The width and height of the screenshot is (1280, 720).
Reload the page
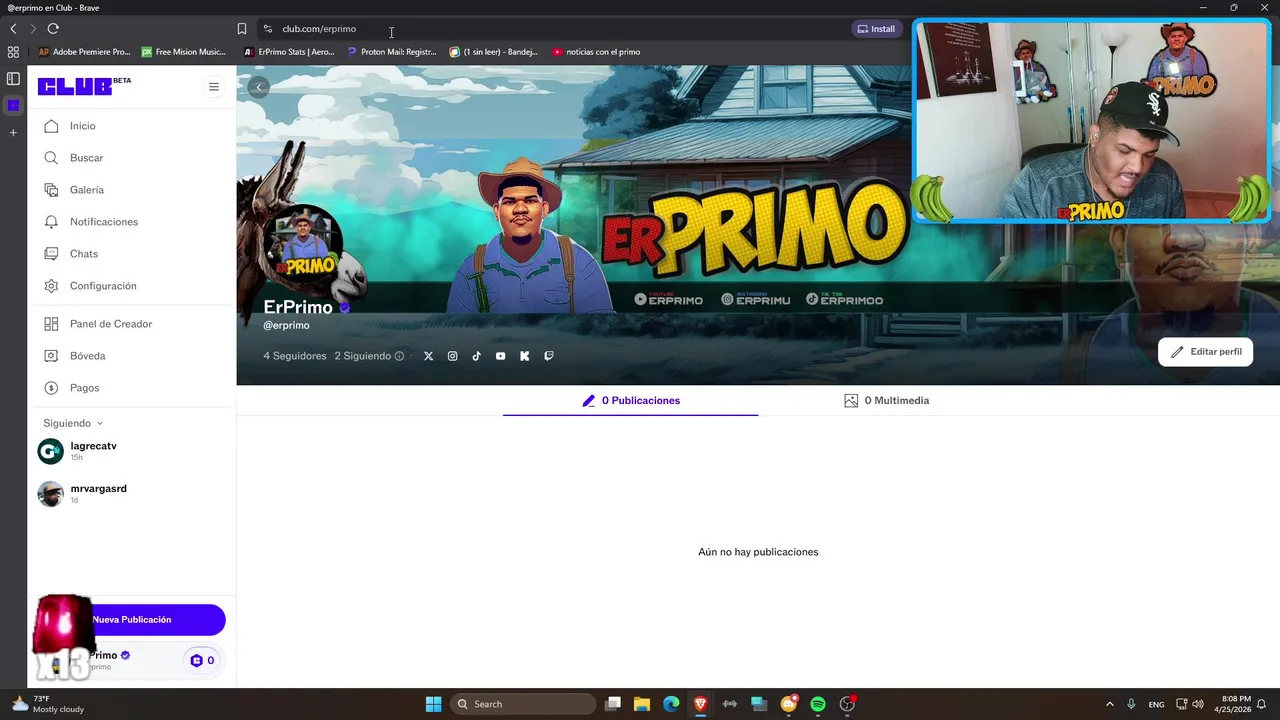pos(53,29)
